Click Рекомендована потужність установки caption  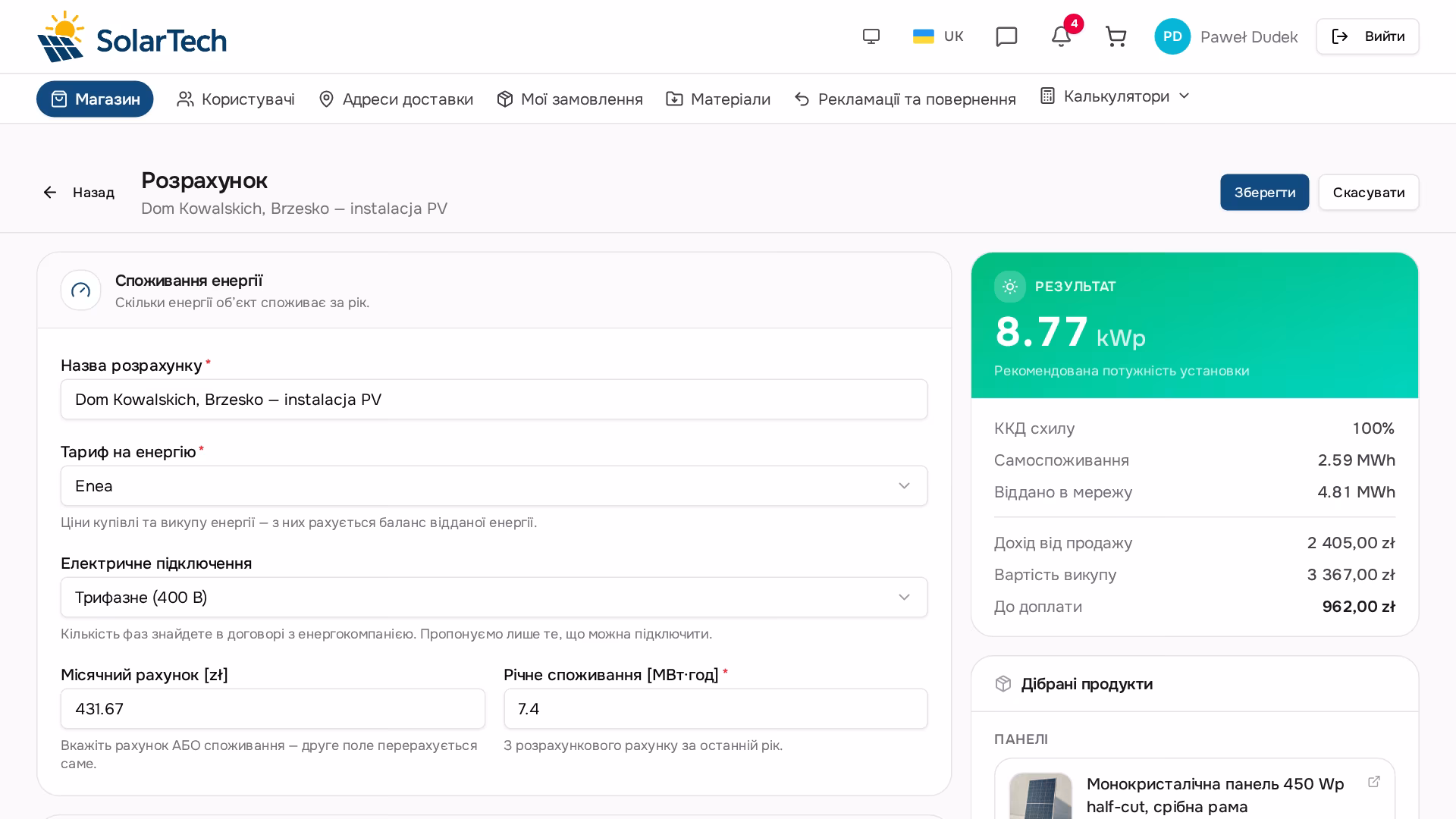(1122, 371)
